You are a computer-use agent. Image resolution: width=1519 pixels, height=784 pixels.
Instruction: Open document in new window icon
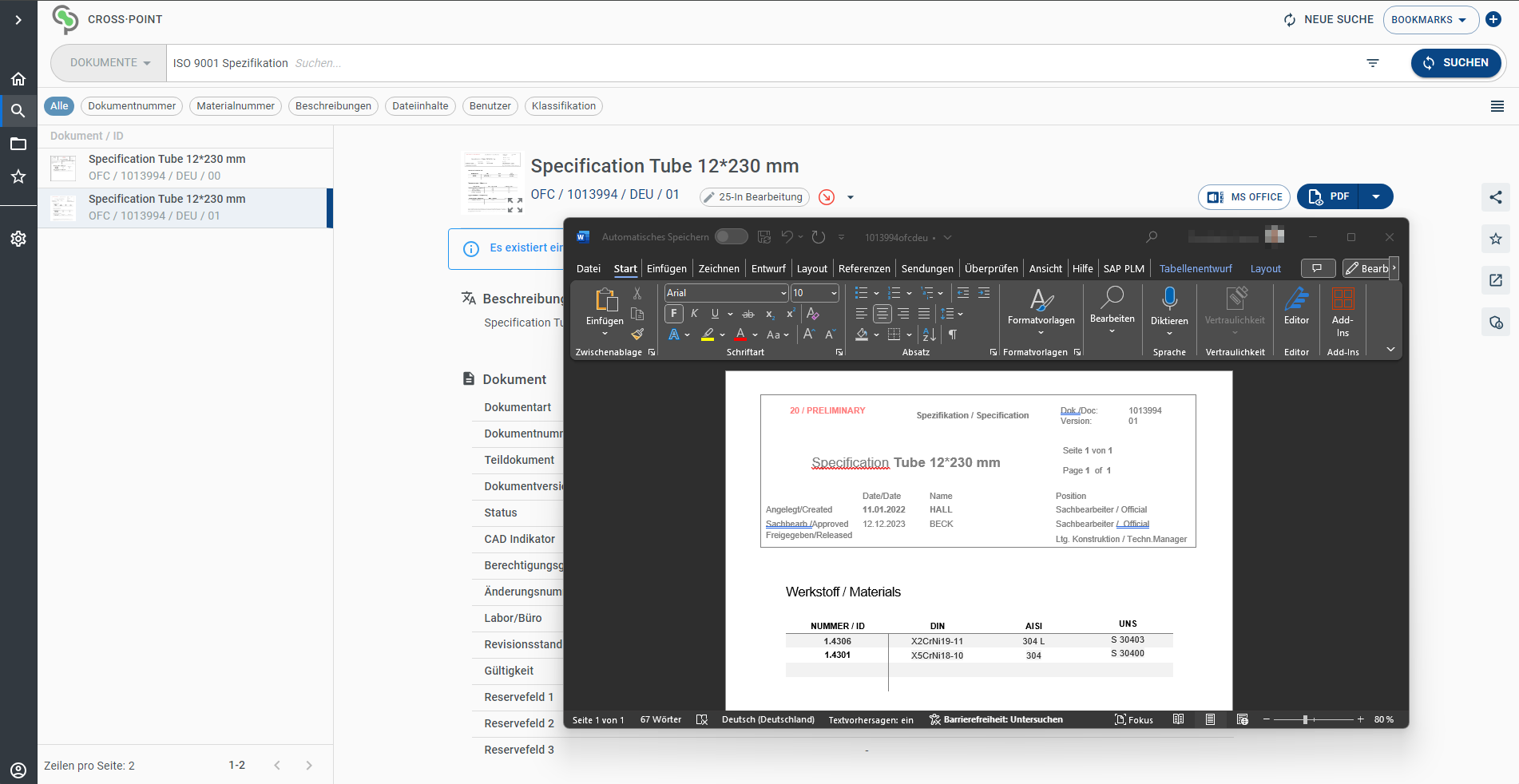pos(1496,280)
